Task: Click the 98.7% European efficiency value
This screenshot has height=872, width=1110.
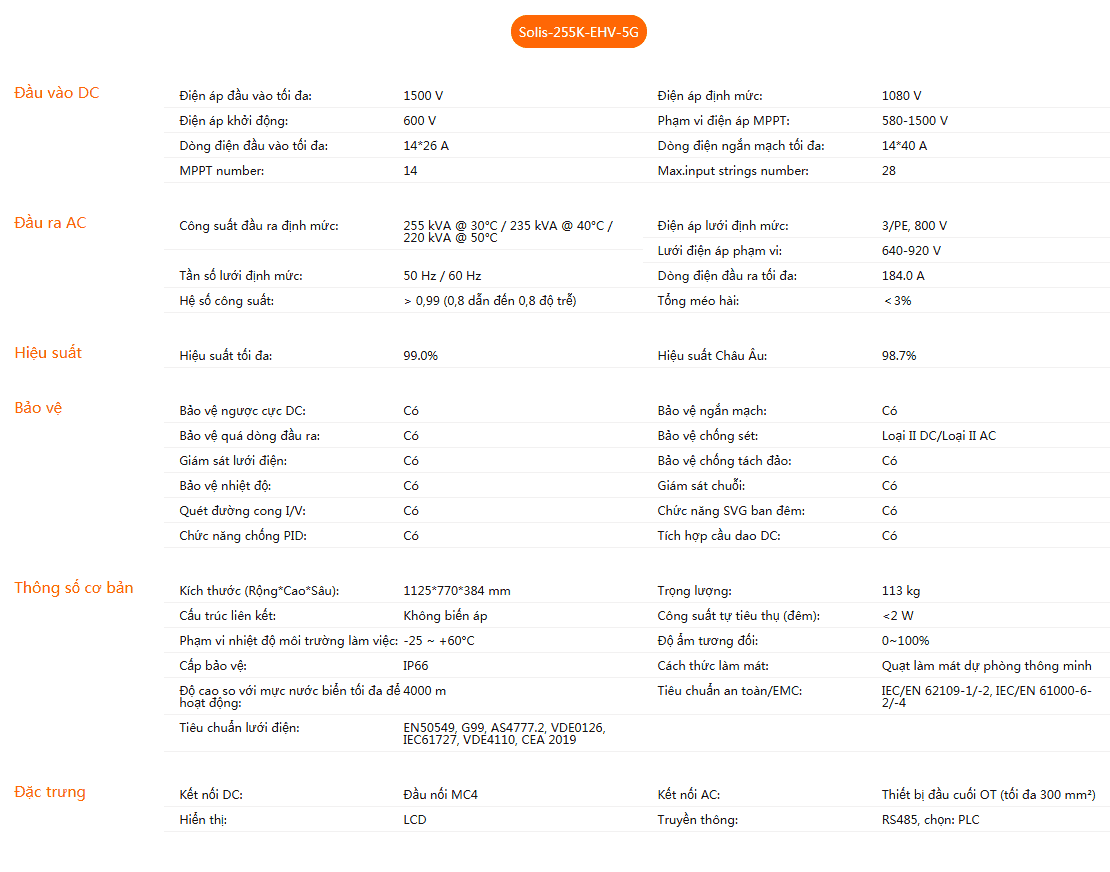Action: tap(899, 356)
